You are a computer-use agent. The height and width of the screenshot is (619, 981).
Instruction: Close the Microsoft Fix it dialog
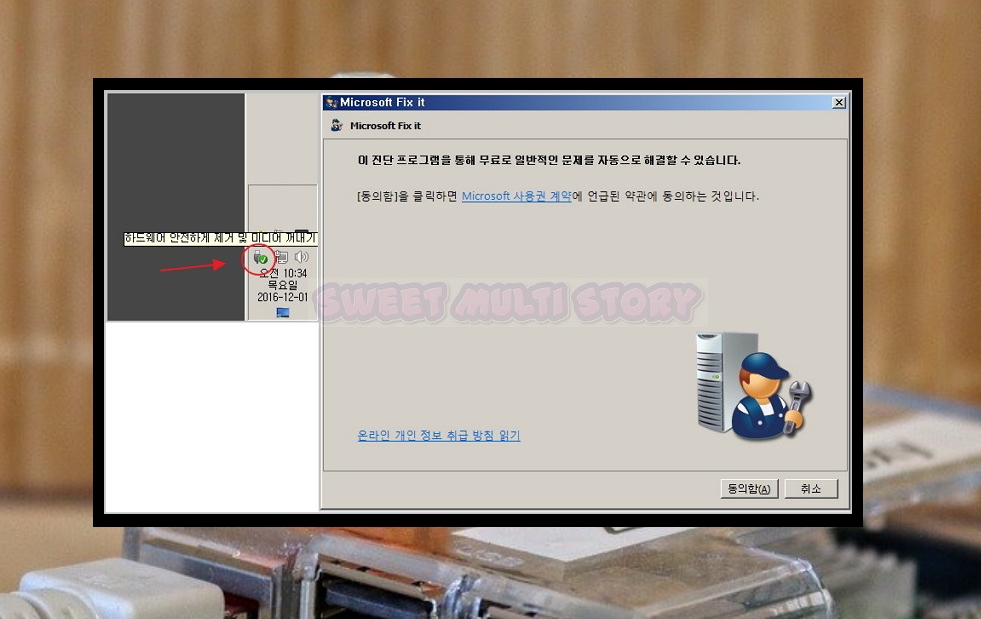click(839, 102)
